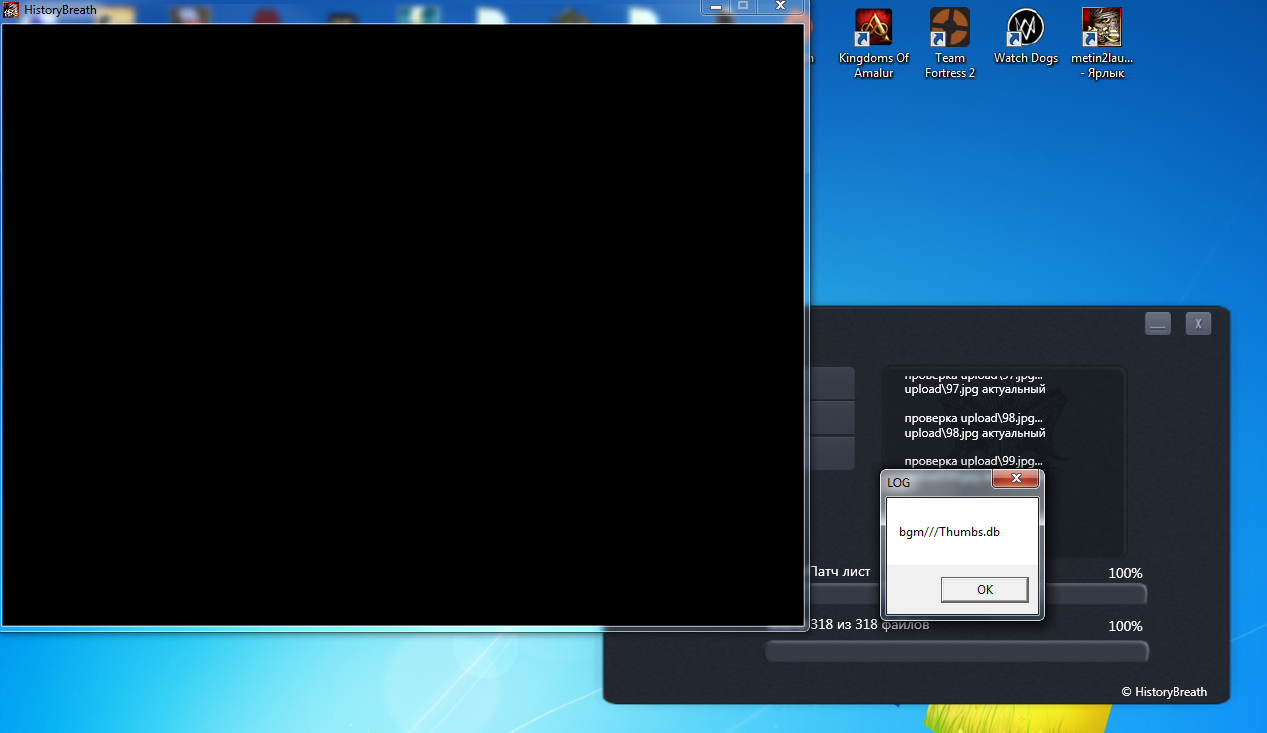Image resolution: width=1267 pixels, height=733 pixels.
Task: Minimize the HistoryBreath launcher with underscore button
Action: pyautogui.click(x=1158, y=323)
